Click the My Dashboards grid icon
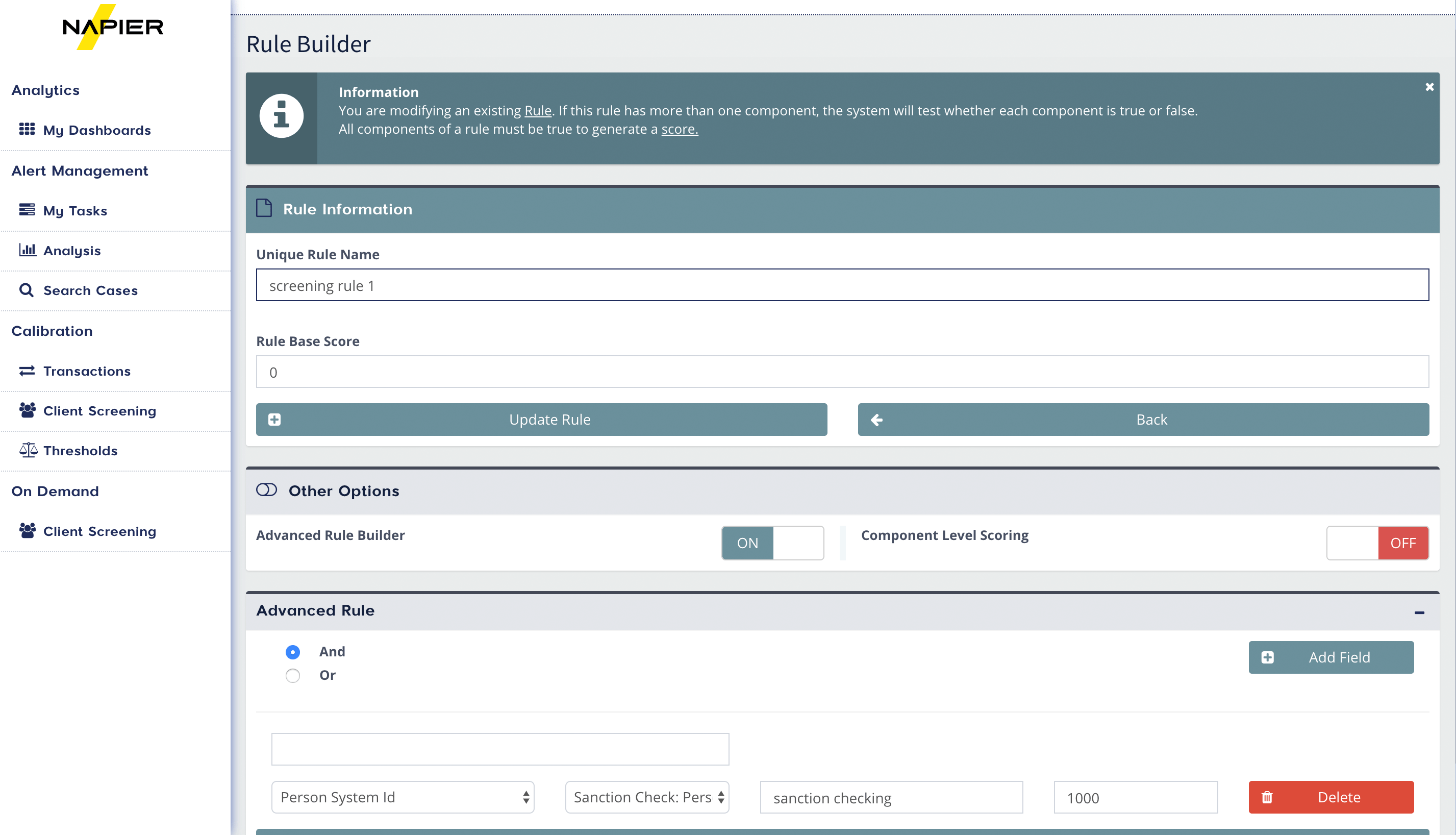The height and width of the screenshot is (835, 1456). [x=27, y=129]
